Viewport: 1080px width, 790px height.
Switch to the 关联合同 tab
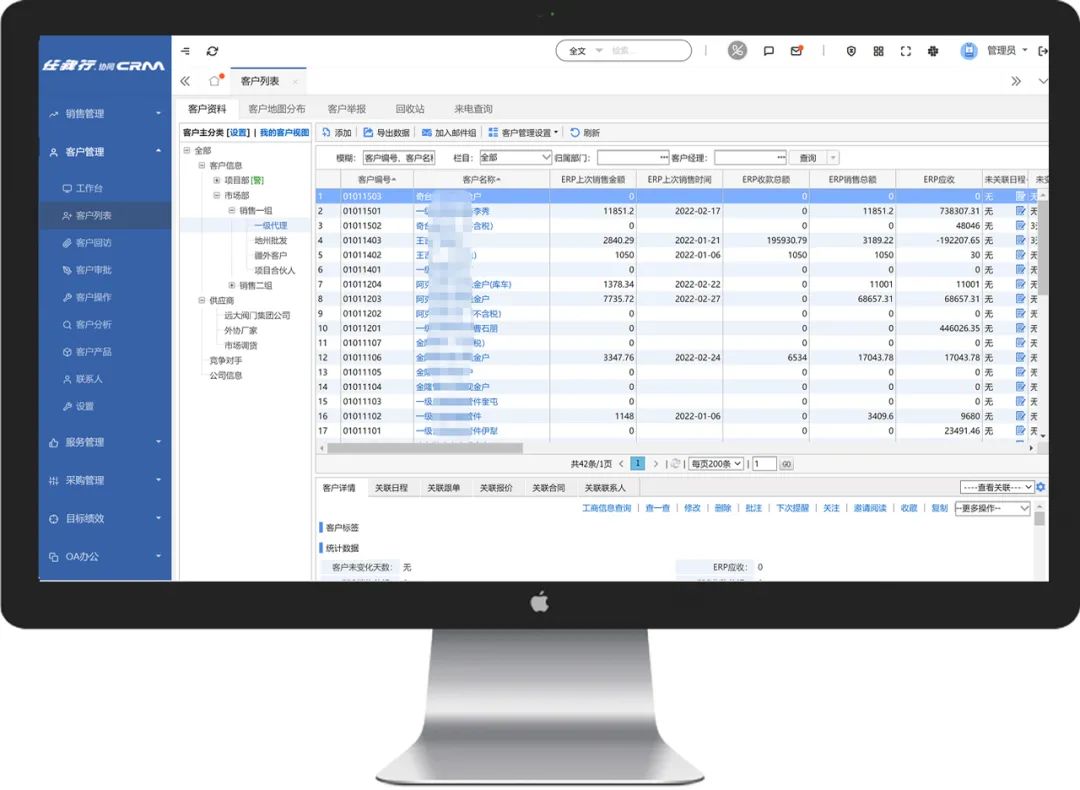(548, 488)
